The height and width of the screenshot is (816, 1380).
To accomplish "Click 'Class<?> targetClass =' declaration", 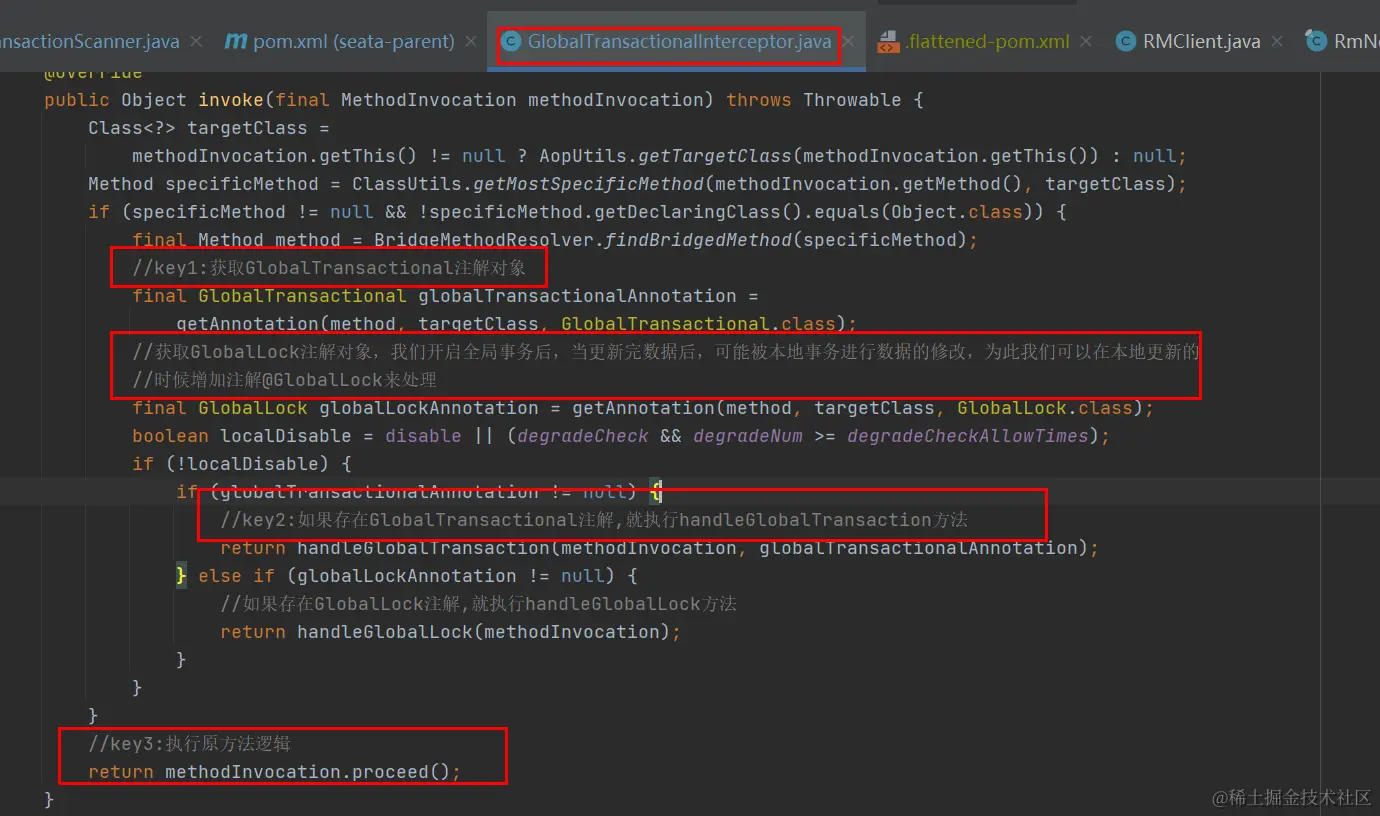I will 209,128.
